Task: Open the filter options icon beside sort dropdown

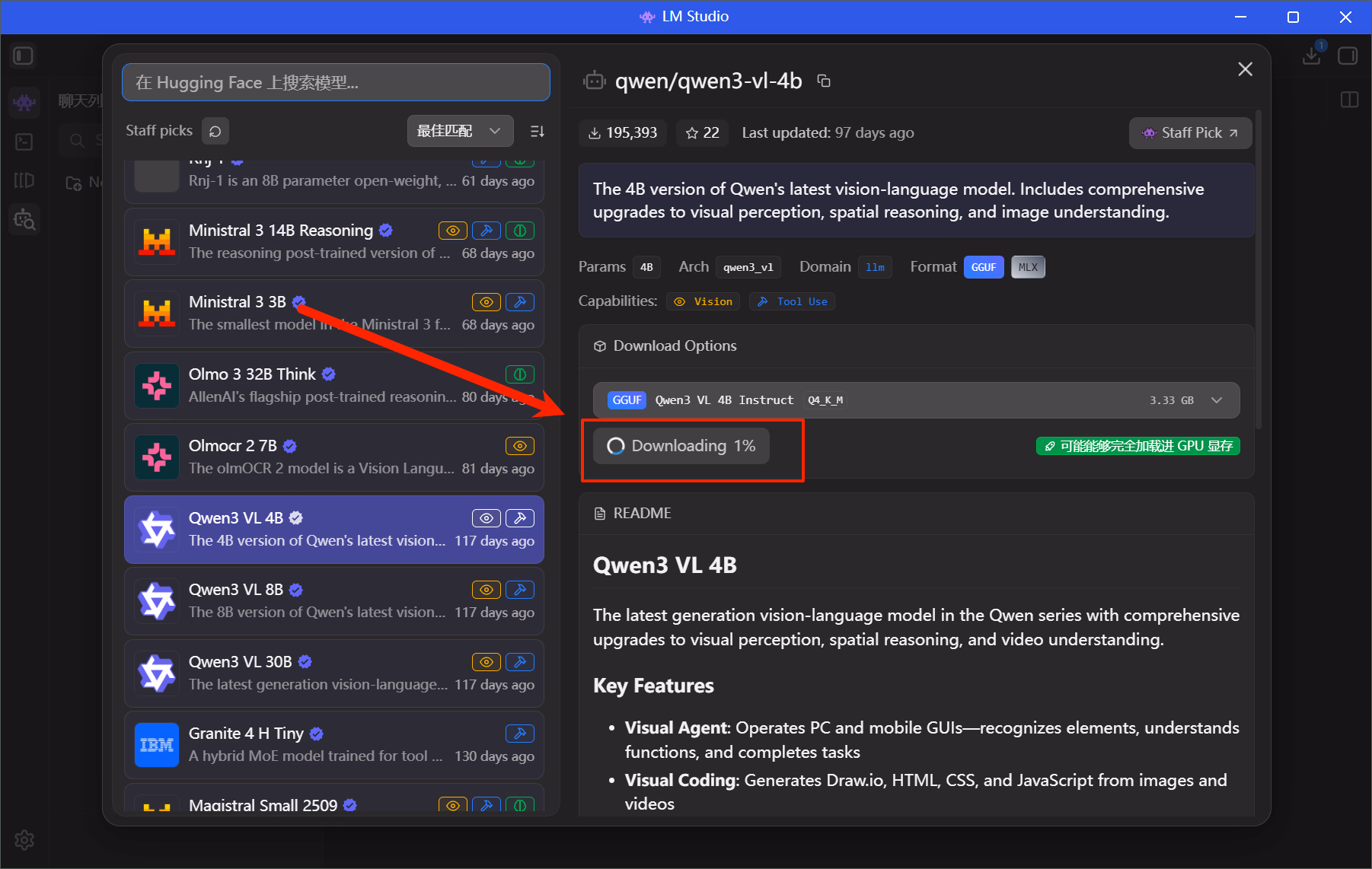Action: pos(538,131)
